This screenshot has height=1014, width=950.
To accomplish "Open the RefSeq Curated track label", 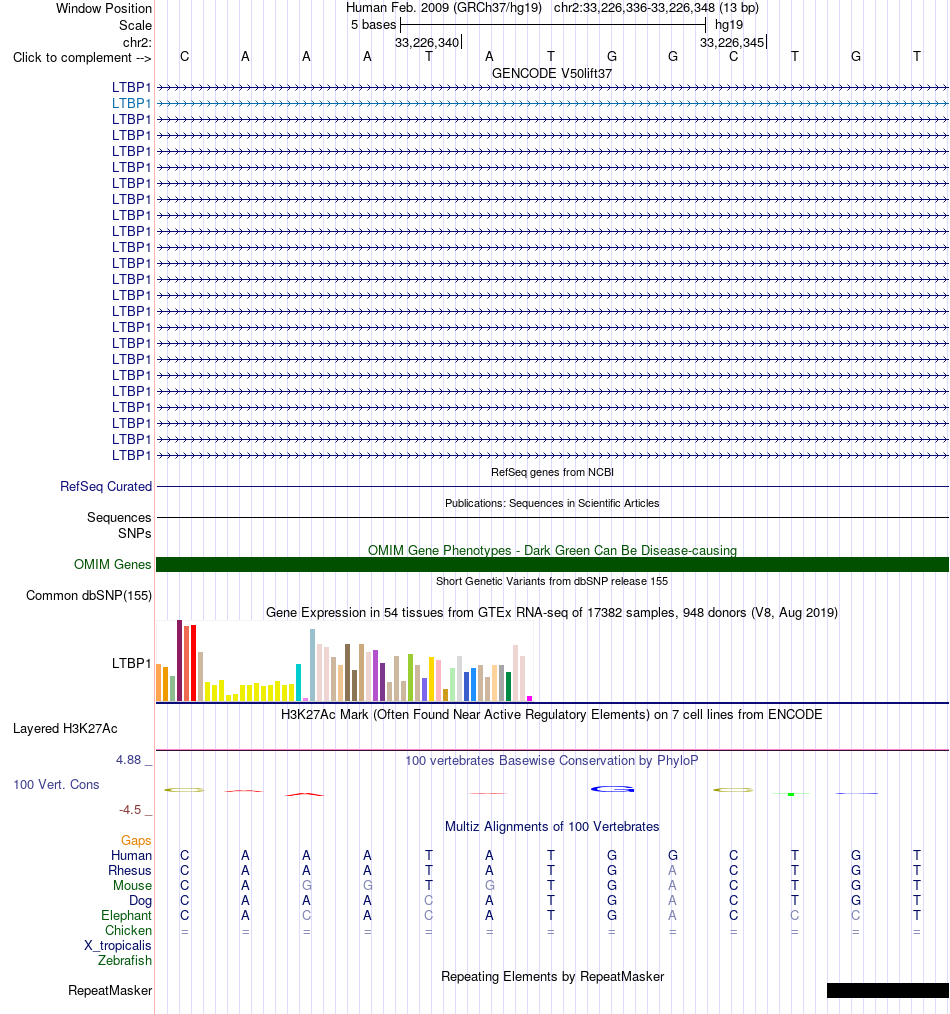I will tap(106, 486).
